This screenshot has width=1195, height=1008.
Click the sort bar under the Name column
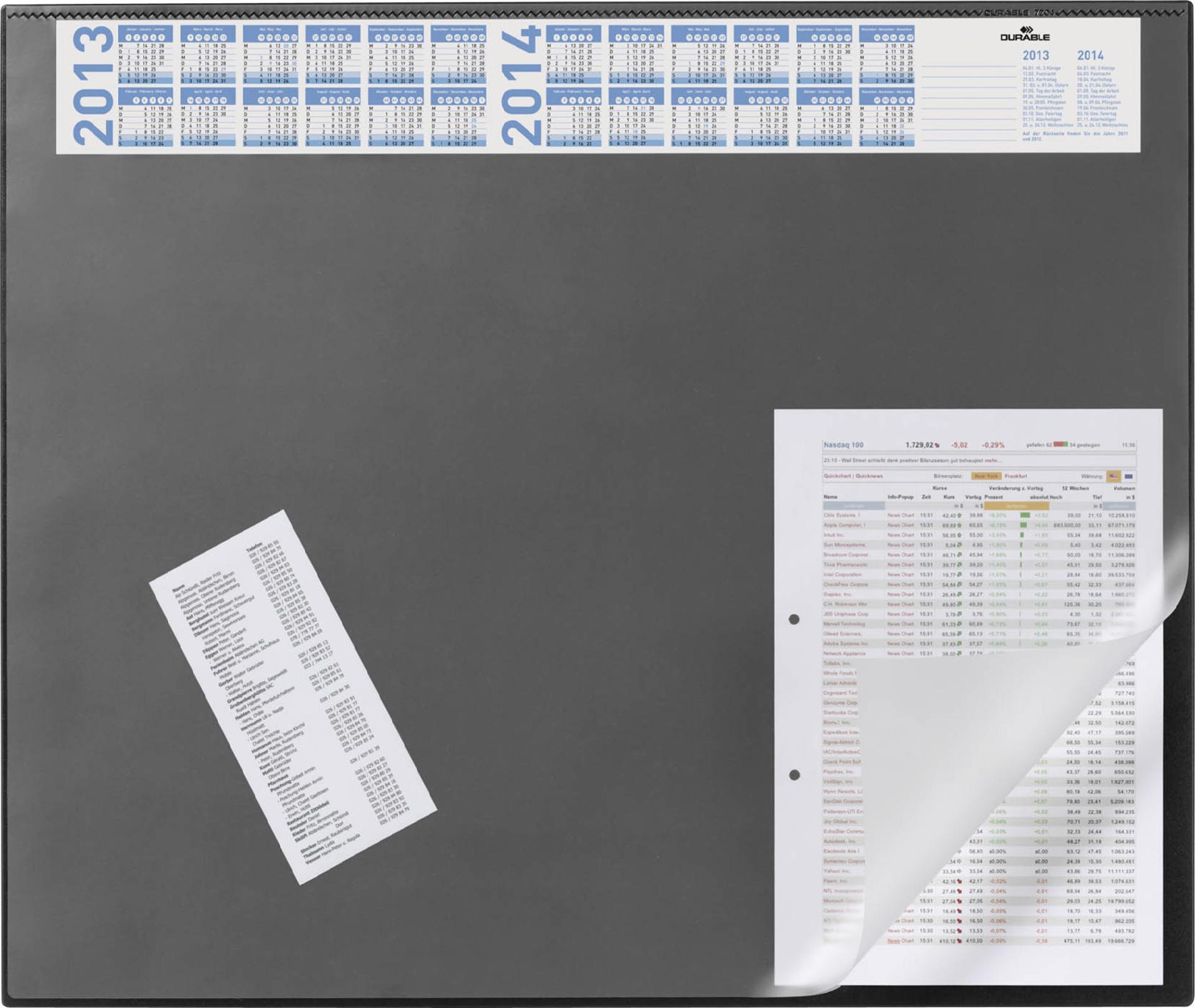[853, 506]
